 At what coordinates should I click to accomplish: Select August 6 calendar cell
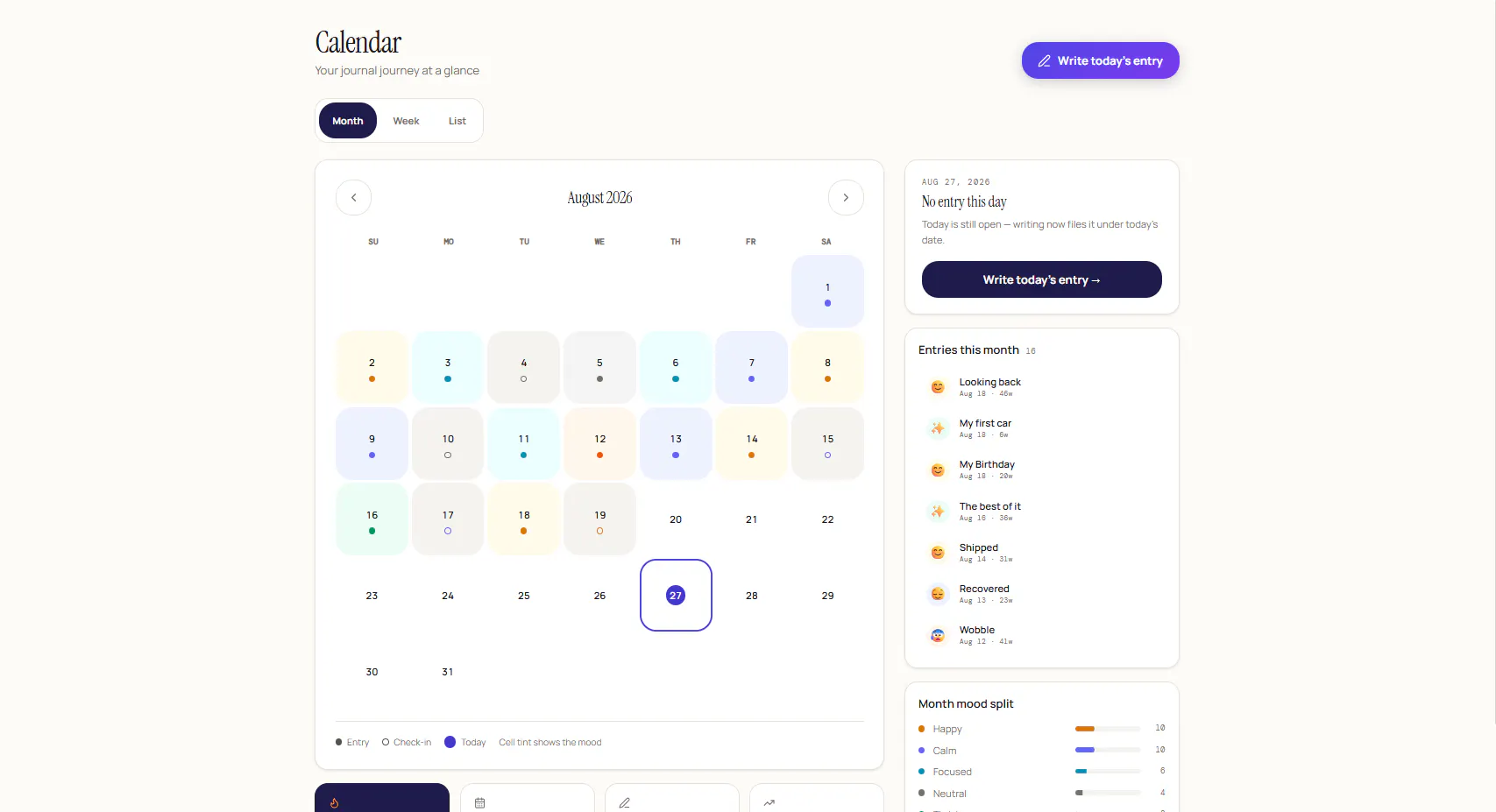coord(676,367)
